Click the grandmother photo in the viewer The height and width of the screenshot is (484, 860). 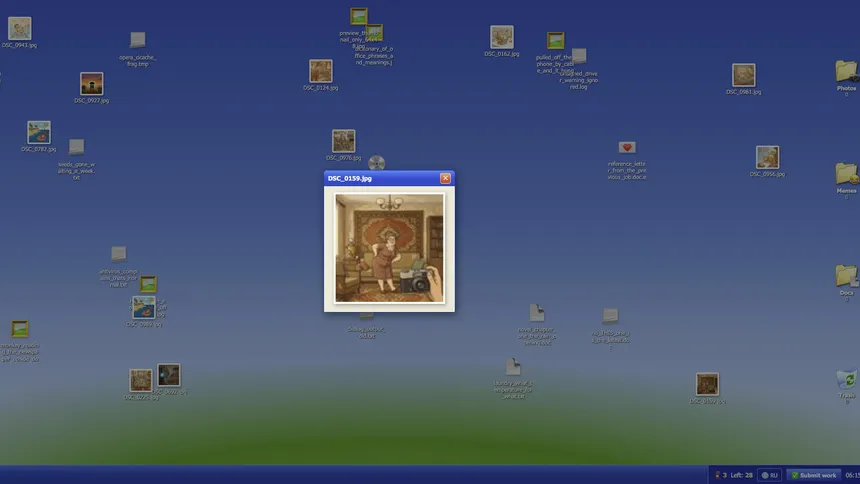click(x=389, y=248)
